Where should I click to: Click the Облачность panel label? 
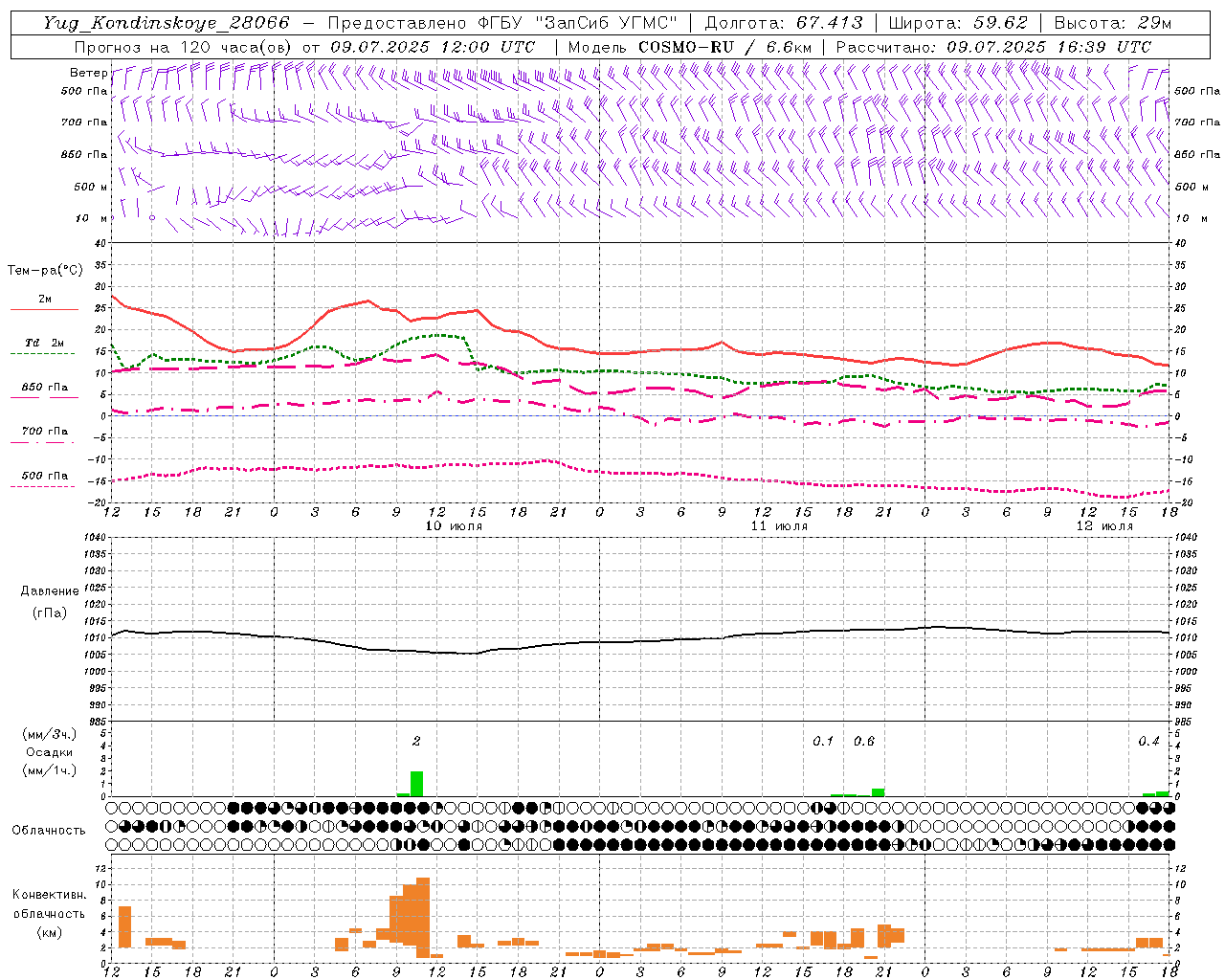point(49,831)
